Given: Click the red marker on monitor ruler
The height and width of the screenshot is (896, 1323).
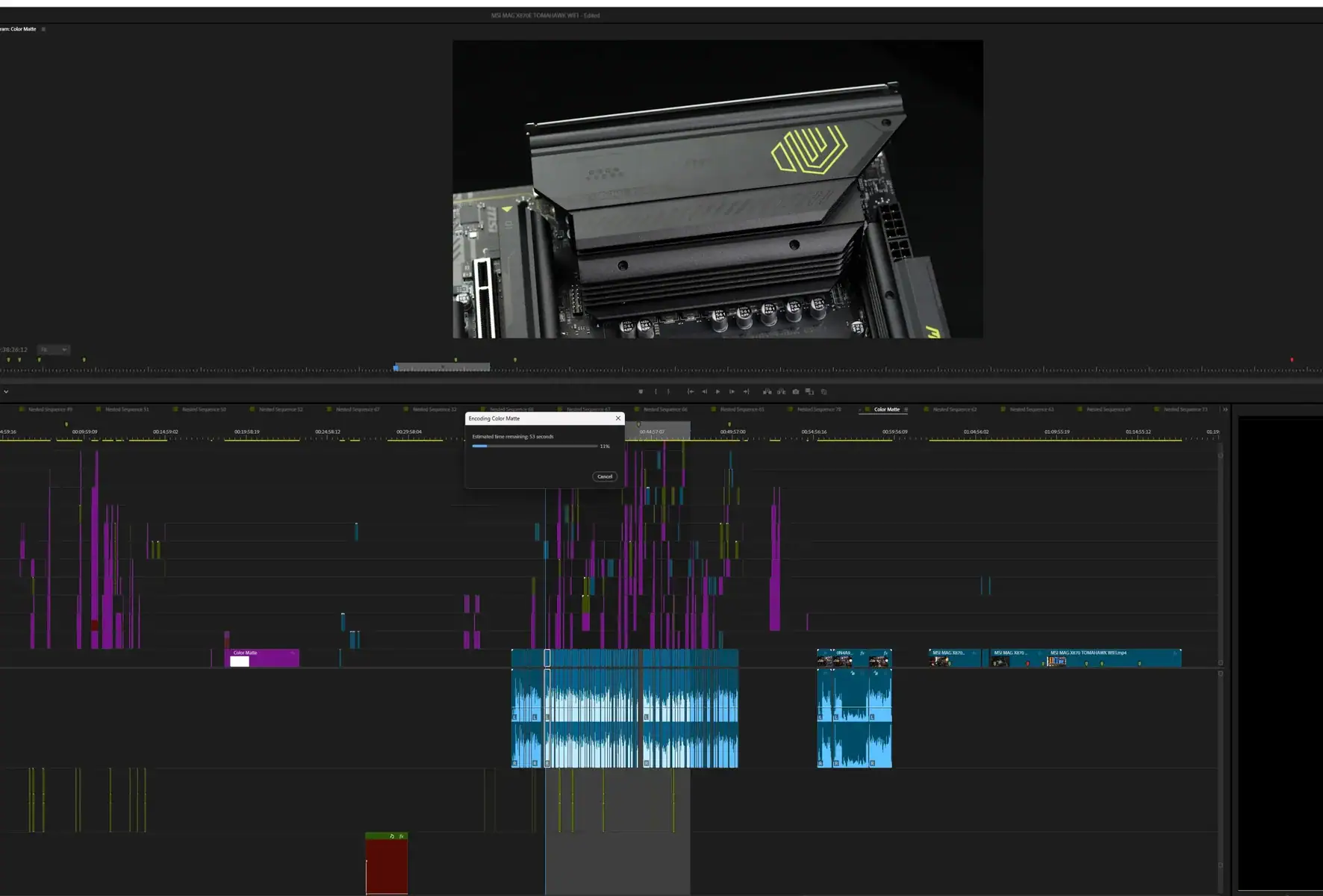Looking at the screenshot, I should pos(1292,360).
